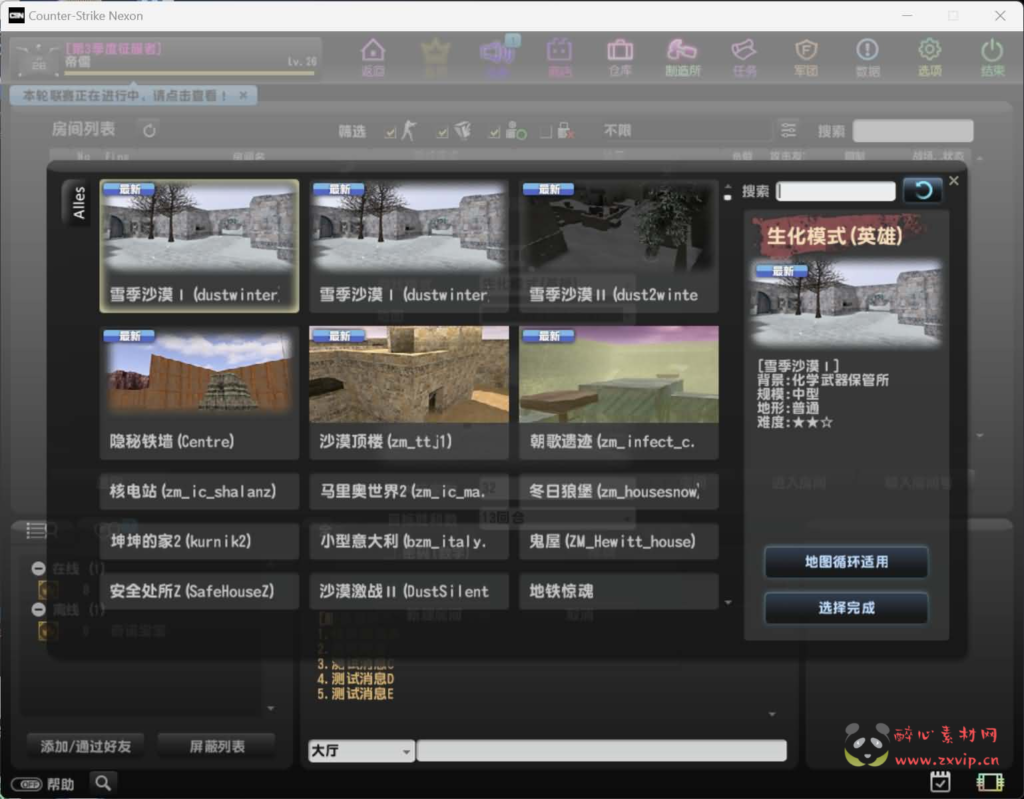Click the 地图循环适用 button
Viewport: 1024px width, 799px height.
846,562
